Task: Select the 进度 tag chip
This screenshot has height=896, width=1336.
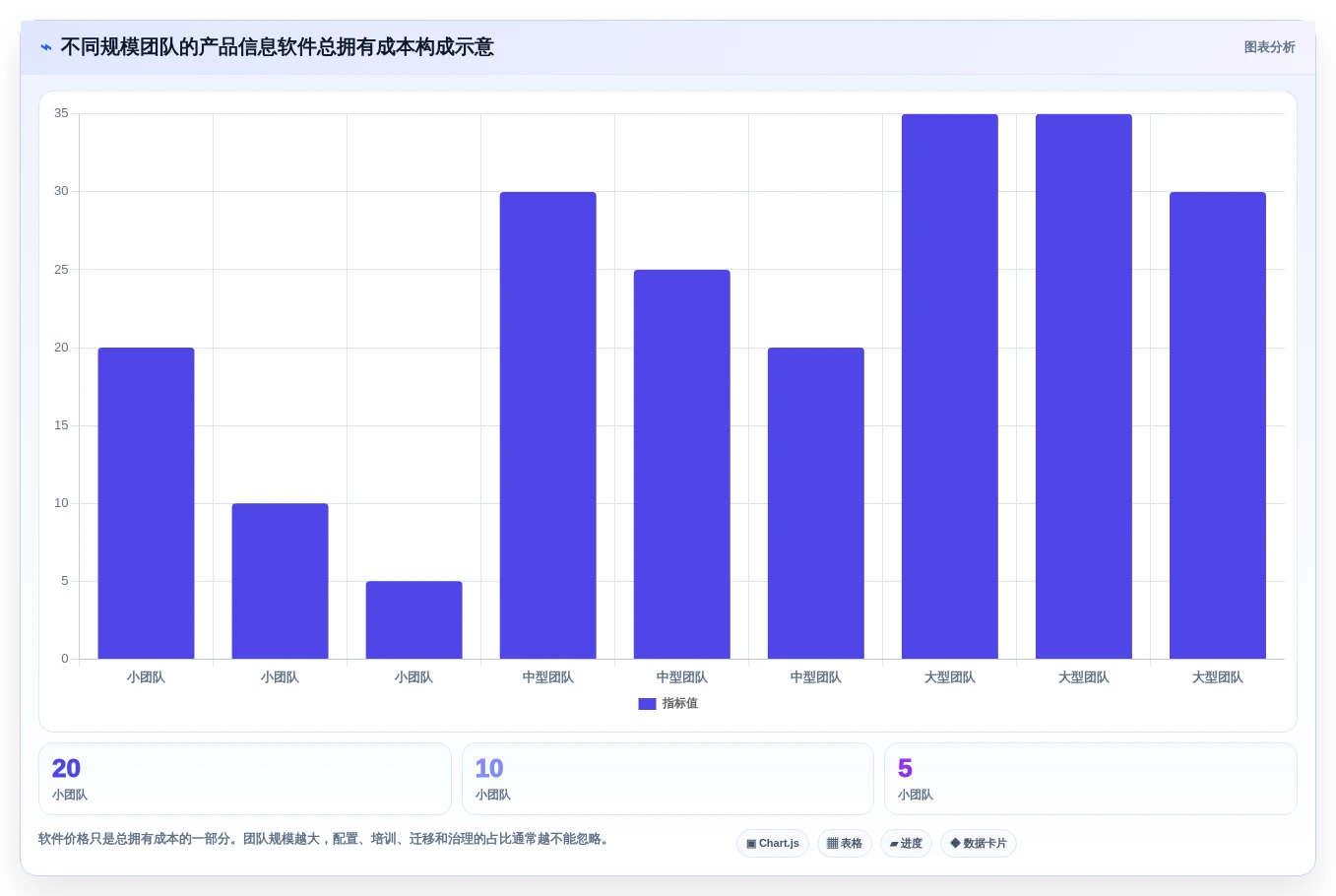Action: (906, 844)
